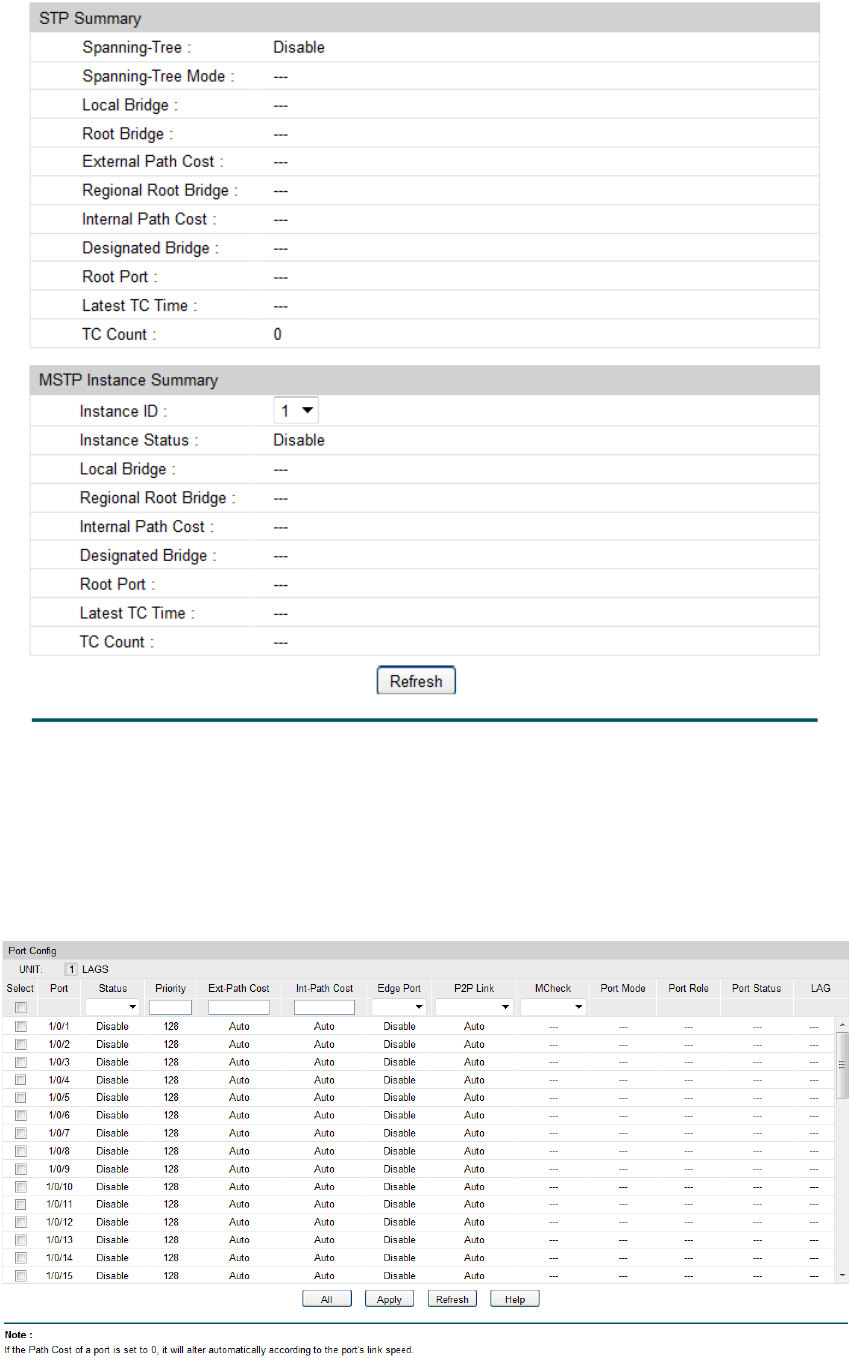
Task: Open the Instance ID dropdown
Action: click(x=296, y=411)
